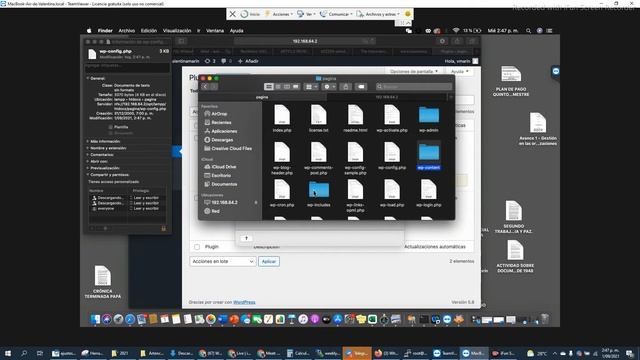Select the wp-links-opml.php file
The height and width of the screenshot is (360, 640).
coord(355,190)
